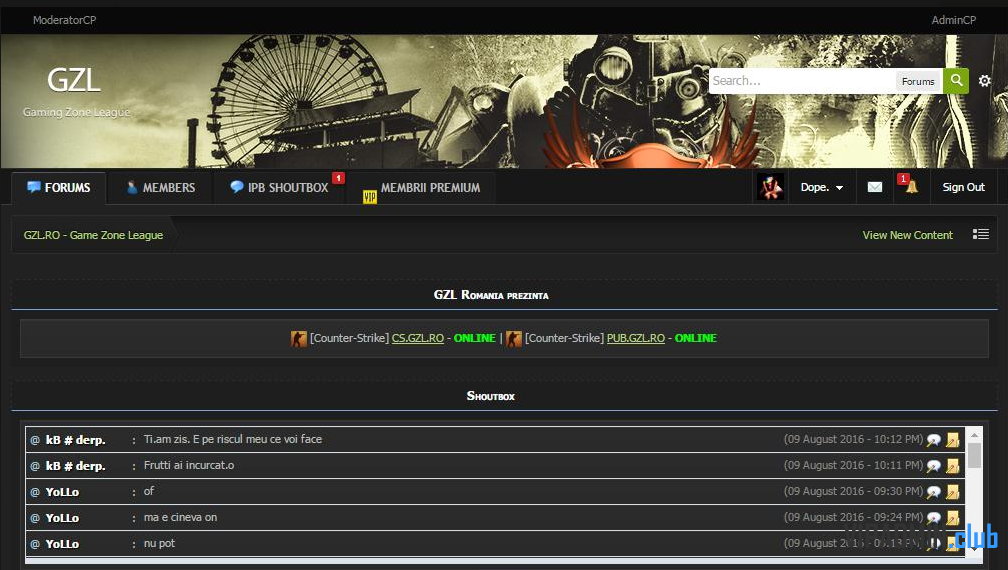Click the shoutbox scrollbar up arrow
Image resolution: width=1008 pixels, height=570 pixels.
tap(975, 435)
